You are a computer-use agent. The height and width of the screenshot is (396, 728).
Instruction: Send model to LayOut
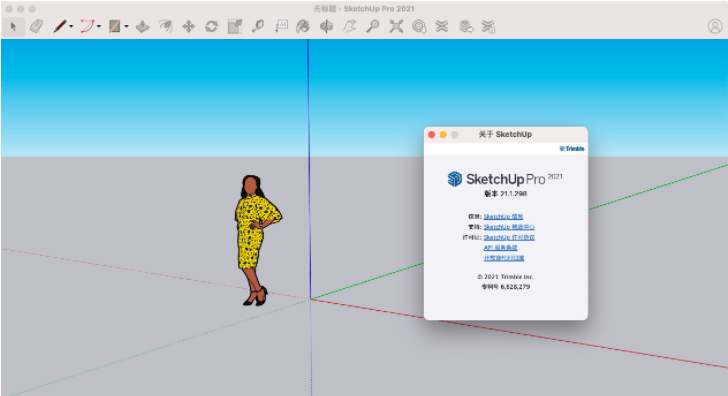(466, 26)
